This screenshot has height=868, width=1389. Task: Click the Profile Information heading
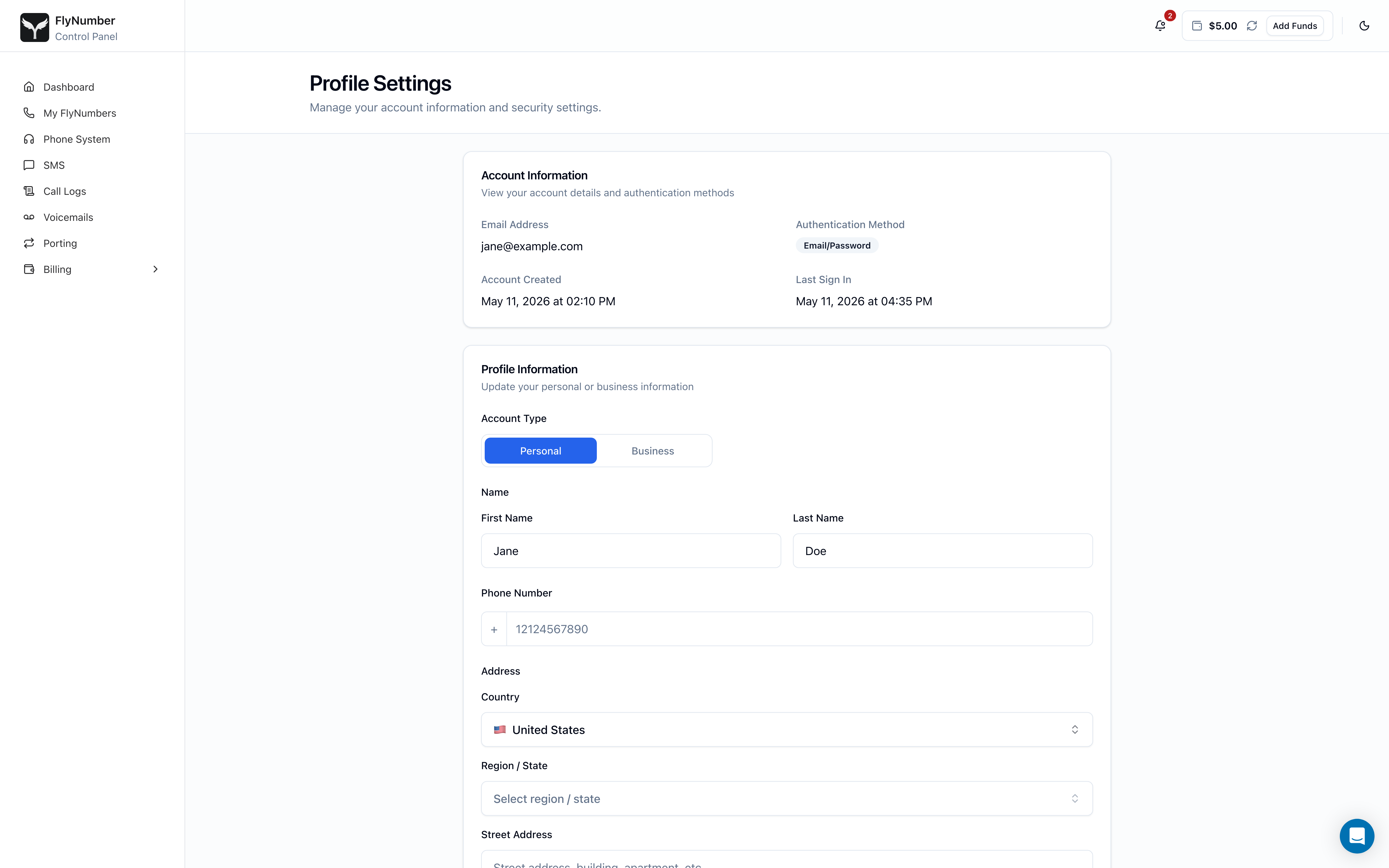coord(529,369)
